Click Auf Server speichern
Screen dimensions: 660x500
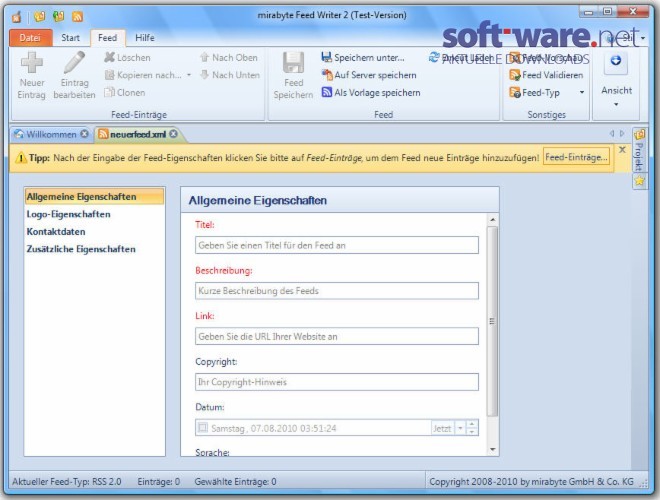pos(369,75)
